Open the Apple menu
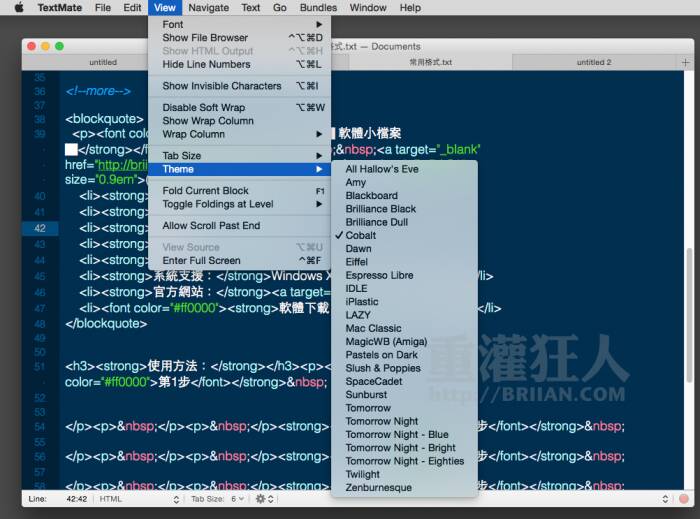 point(19,8)
